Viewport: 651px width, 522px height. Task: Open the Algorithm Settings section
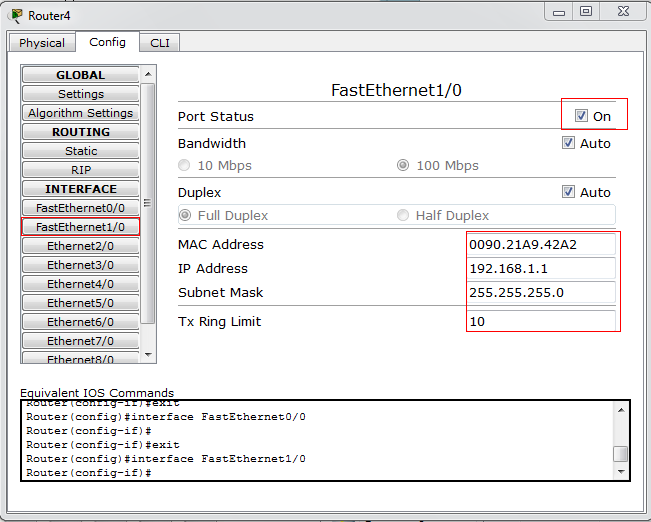[80, 113]
